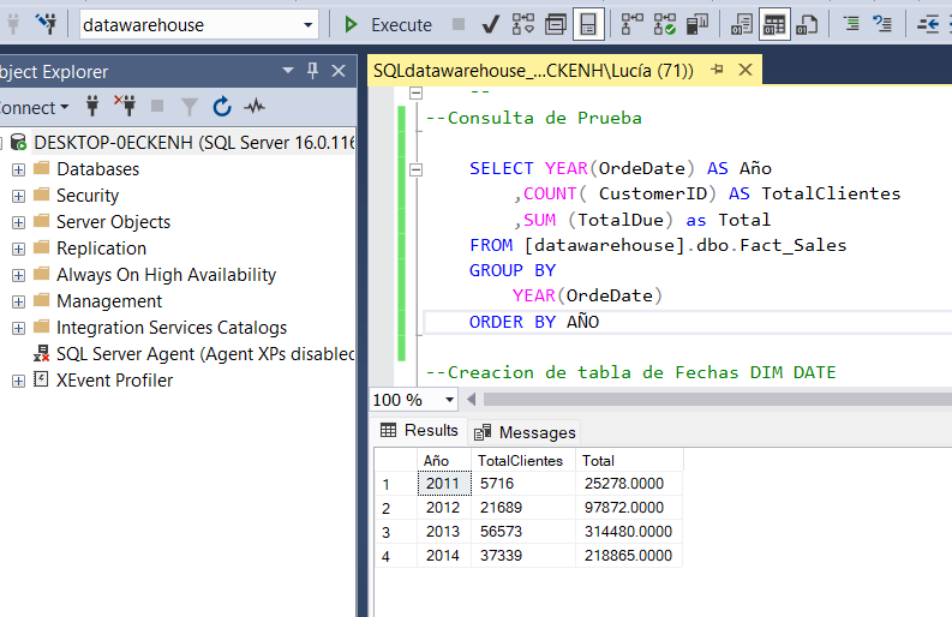Screen dimensions: 952x617
Task: Select the 2011 cell in results grid
Action: [443, 484]
